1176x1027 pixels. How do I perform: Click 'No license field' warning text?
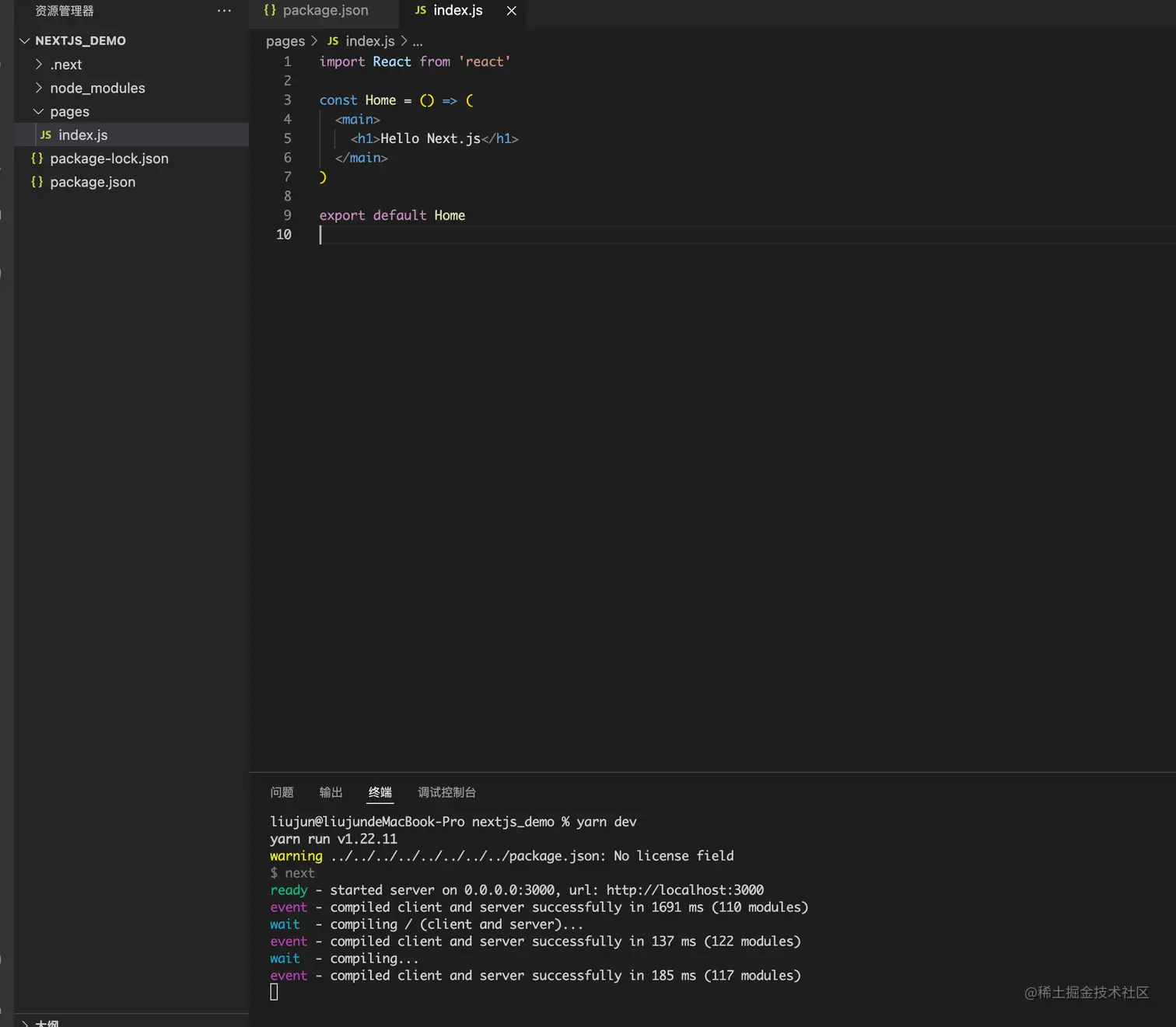(x=674, y=856)
